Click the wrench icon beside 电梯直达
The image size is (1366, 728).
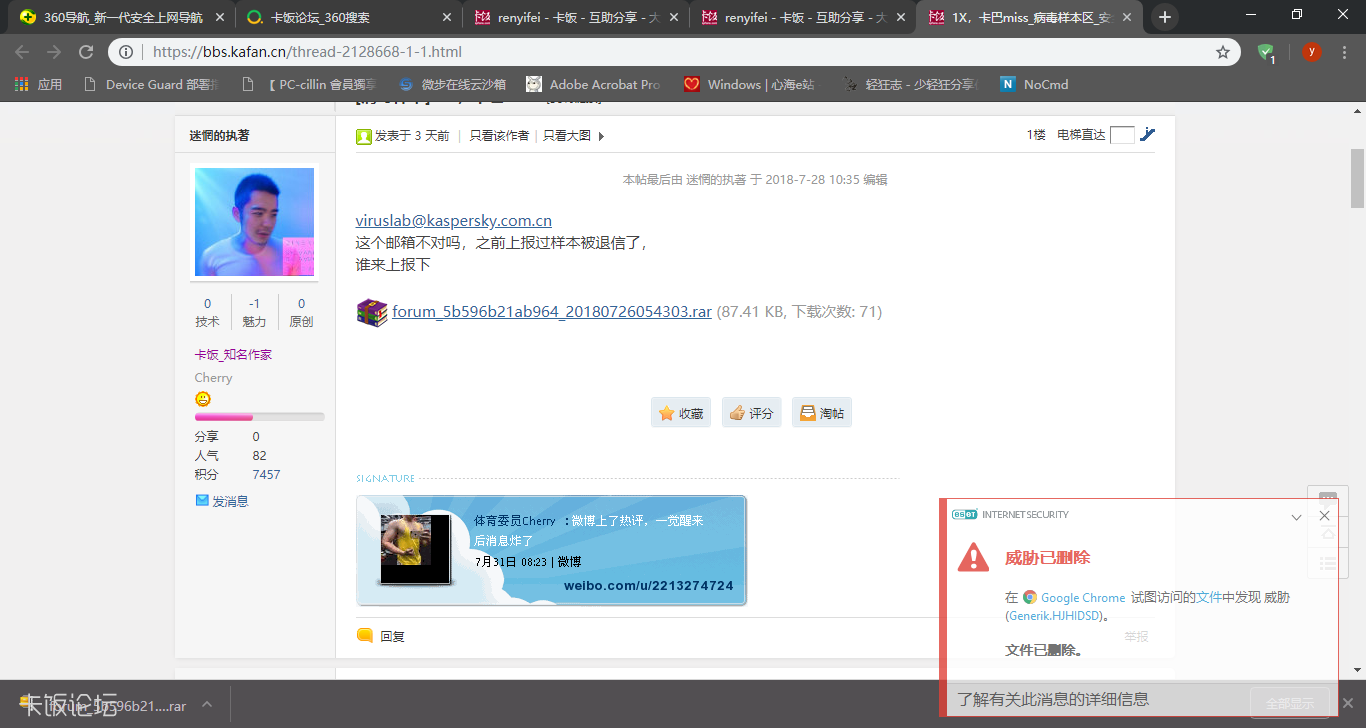click(1148, 135)
